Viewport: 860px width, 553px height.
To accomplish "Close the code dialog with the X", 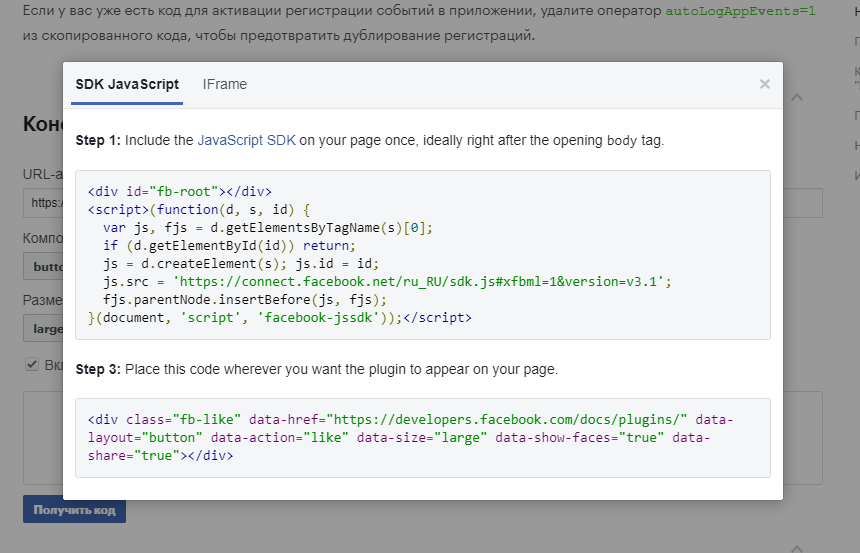I will tap(765, 84).
